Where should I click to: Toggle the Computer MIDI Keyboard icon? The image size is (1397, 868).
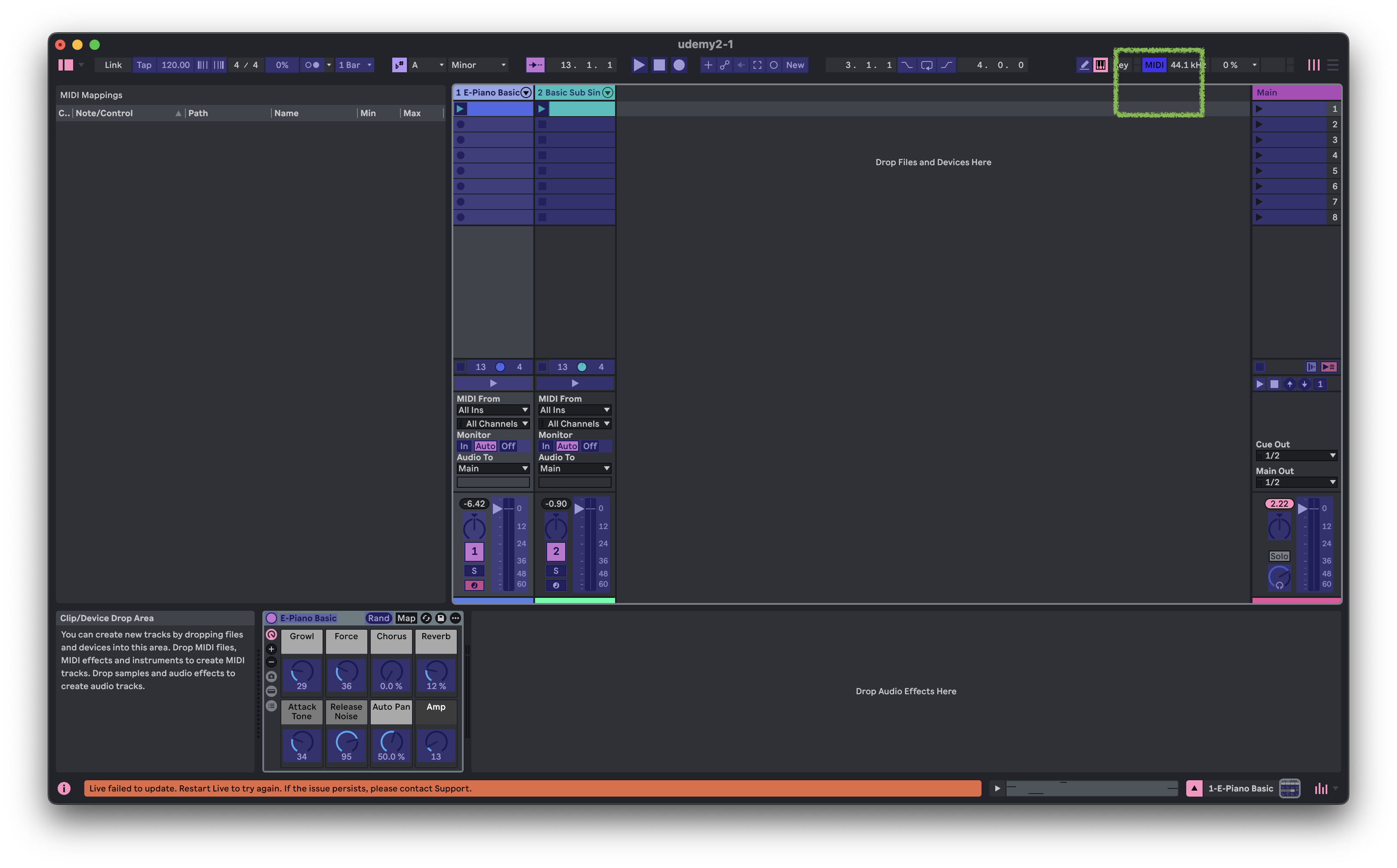click(x=1100, y=65)
